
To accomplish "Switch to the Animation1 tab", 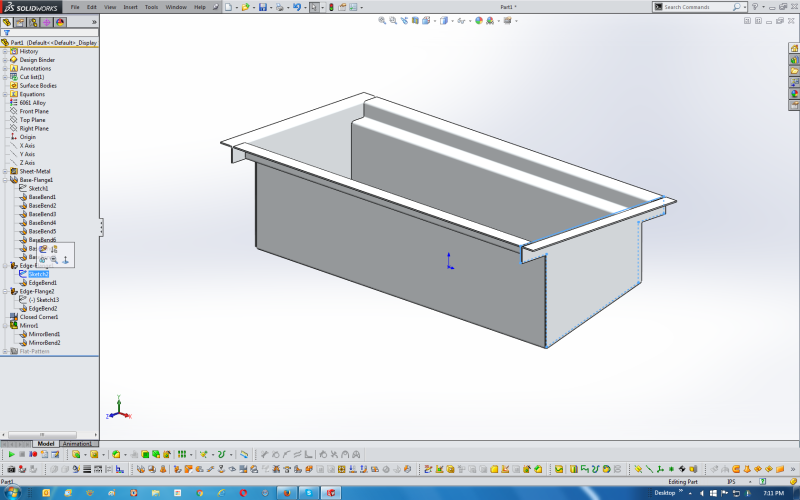I will (77, 444).
